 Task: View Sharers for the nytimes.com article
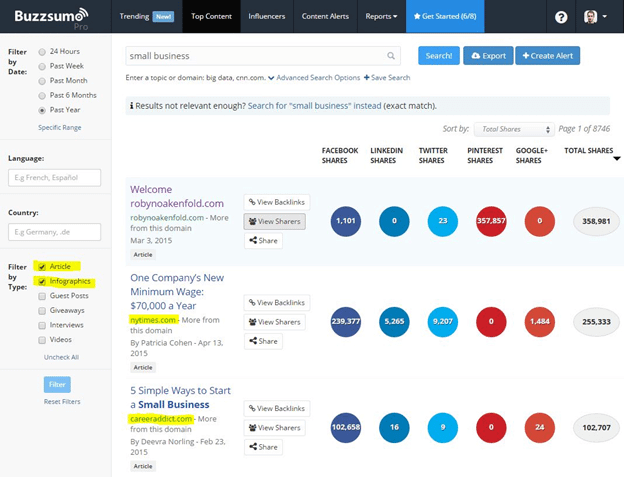coord(275,322)
